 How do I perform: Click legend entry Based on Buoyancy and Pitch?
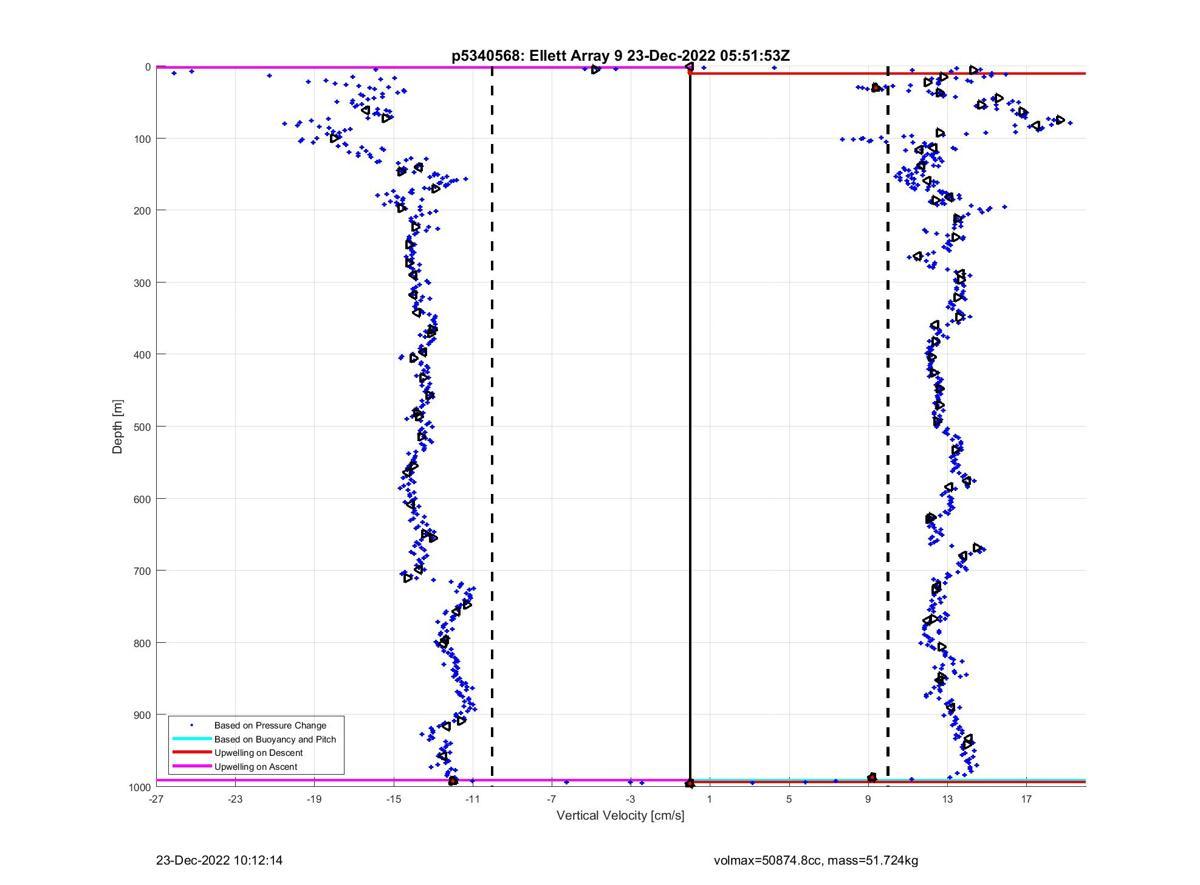click(275, 739)
